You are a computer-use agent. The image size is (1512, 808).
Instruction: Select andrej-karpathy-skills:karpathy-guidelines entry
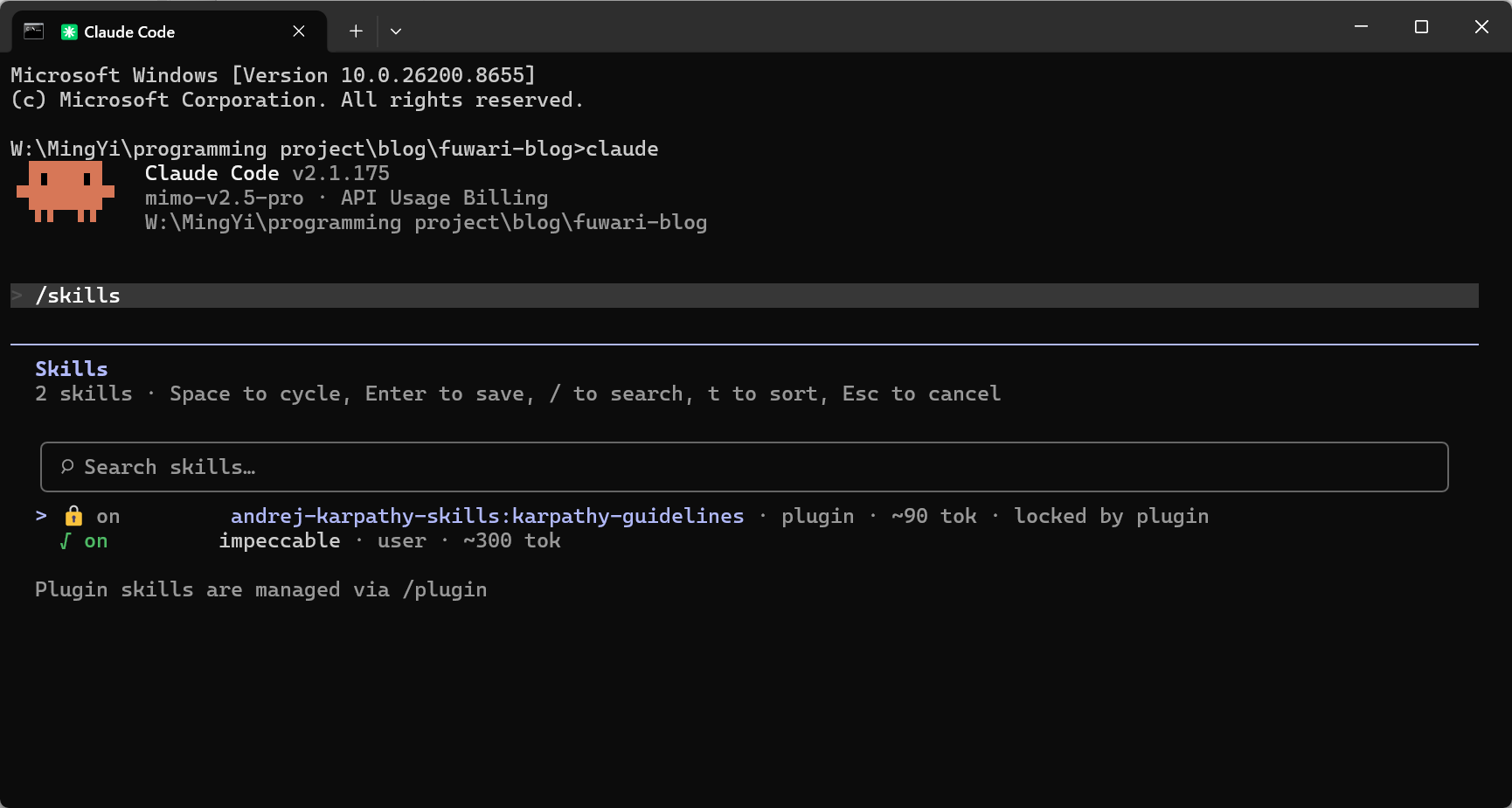[488, 516]
